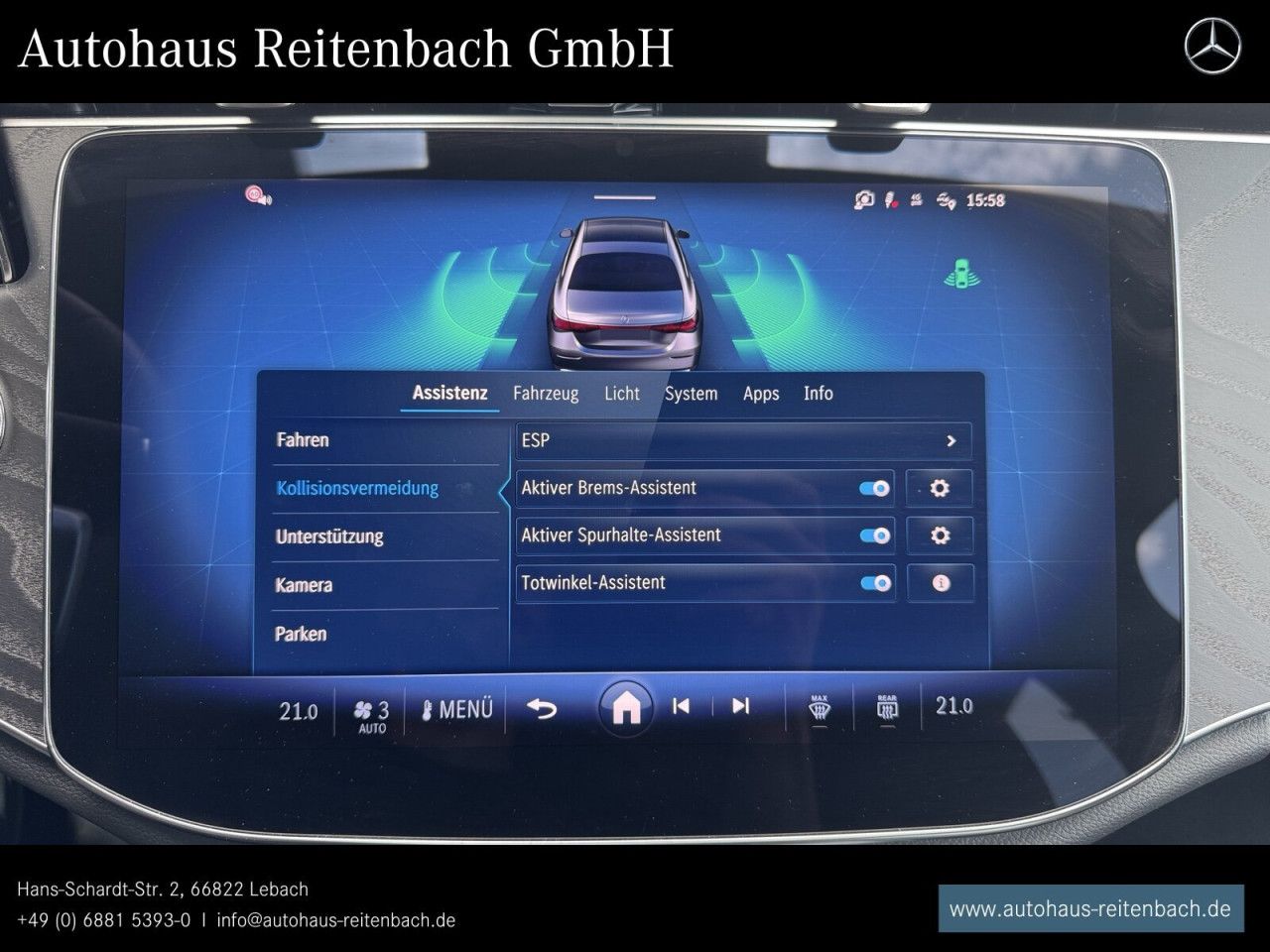Show info for Totwinkel-Assistent
This screenshot has width=1270, height=952.
(940, 583)
